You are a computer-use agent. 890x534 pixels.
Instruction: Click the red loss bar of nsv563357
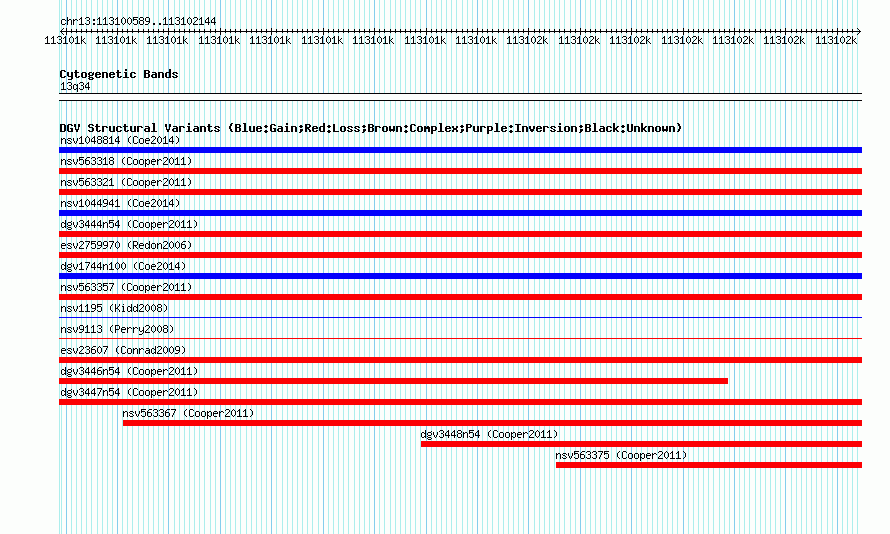(x=460, y=297)
